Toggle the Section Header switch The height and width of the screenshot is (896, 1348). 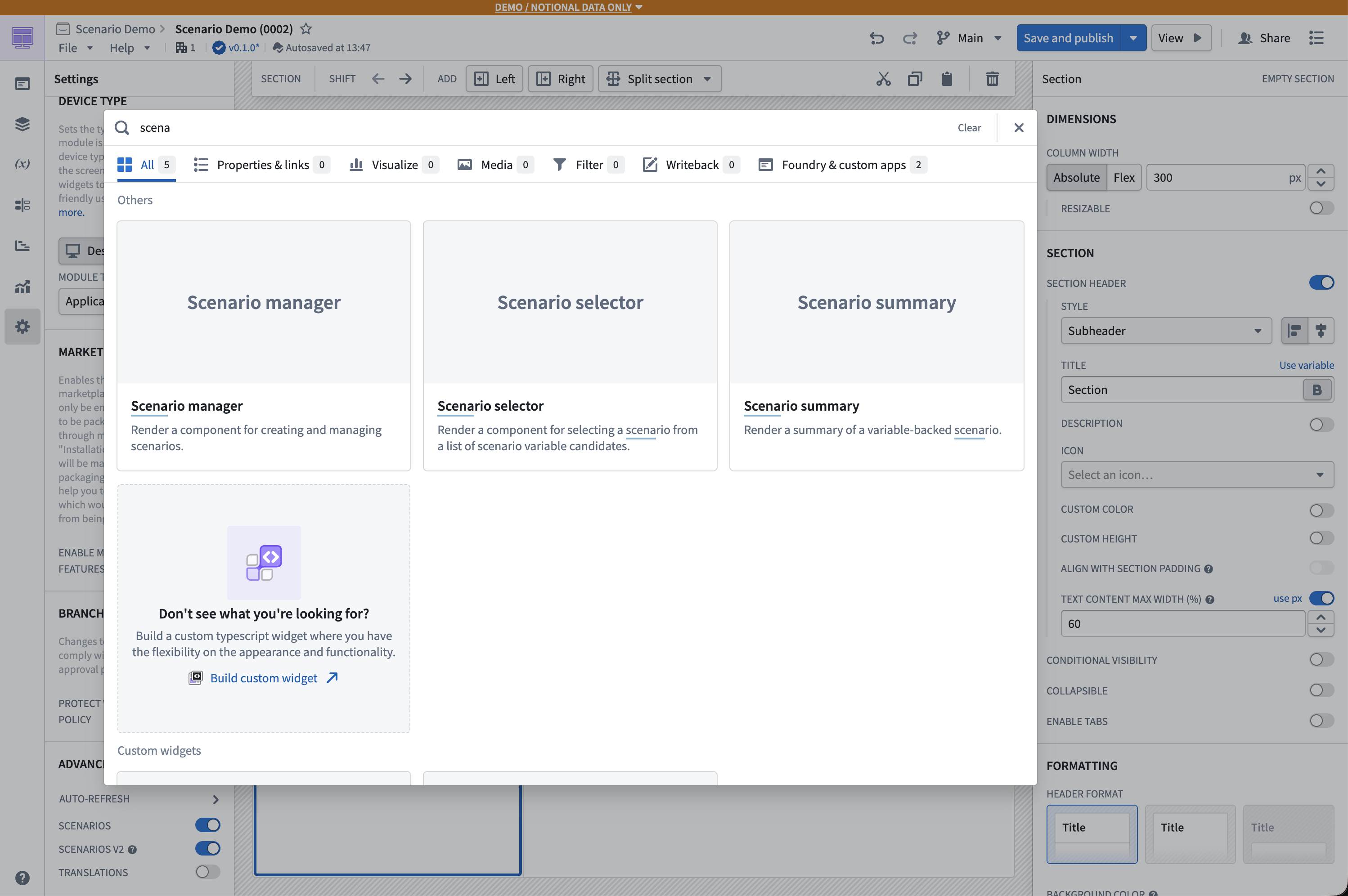click(x=1321, y=283)
